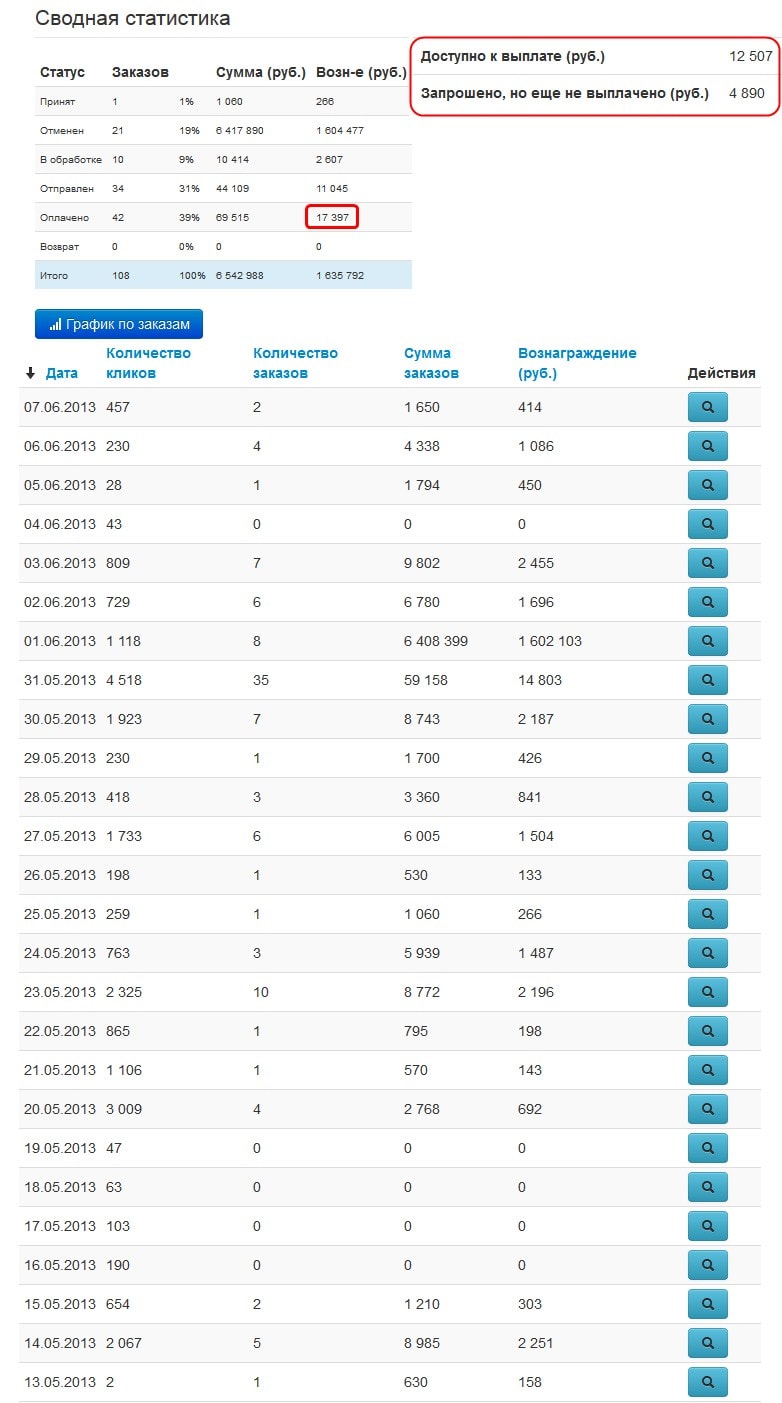The image size is (782, 1403).
Task: Click search icon for 27.05.2013 row
Action: [707, 836]
